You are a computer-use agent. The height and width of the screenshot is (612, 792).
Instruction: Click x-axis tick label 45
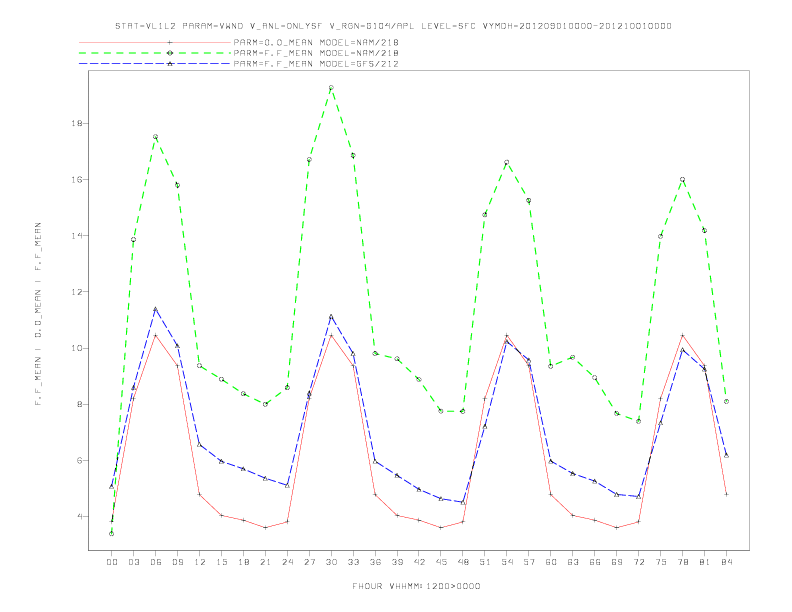click(441, 562)
